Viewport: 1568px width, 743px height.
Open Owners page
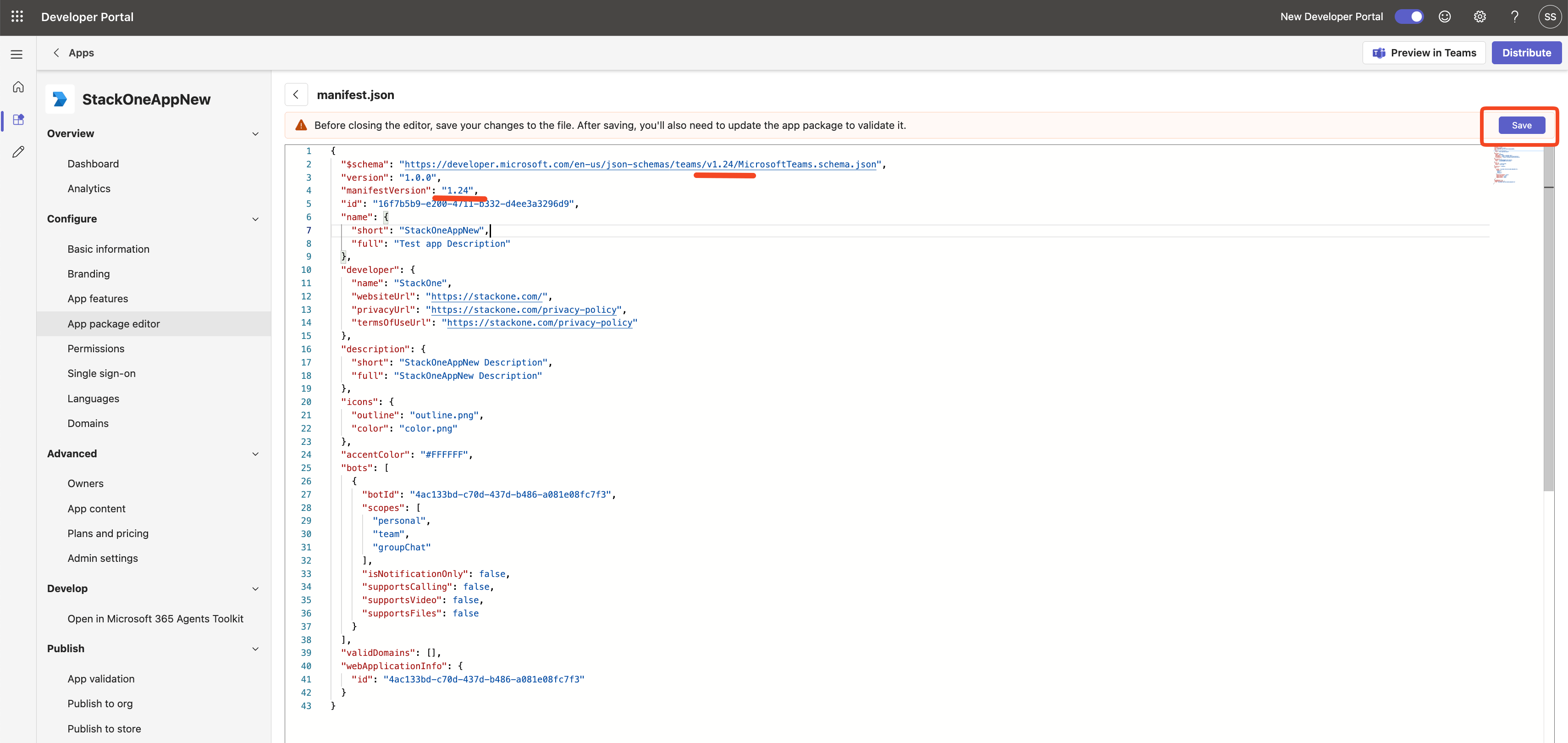(85, 483)
